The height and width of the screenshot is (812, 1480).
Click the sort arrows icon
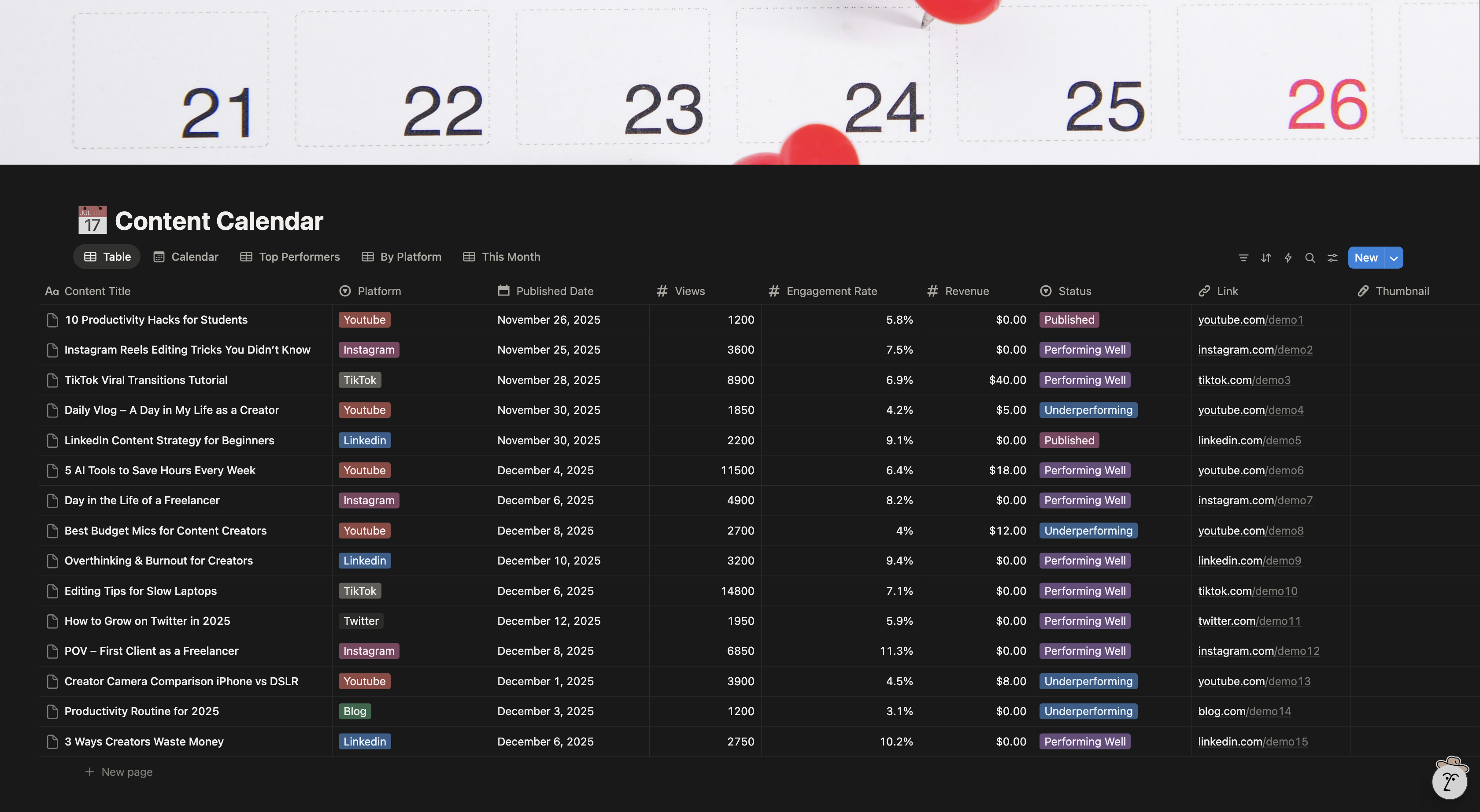pos(1265,258)
